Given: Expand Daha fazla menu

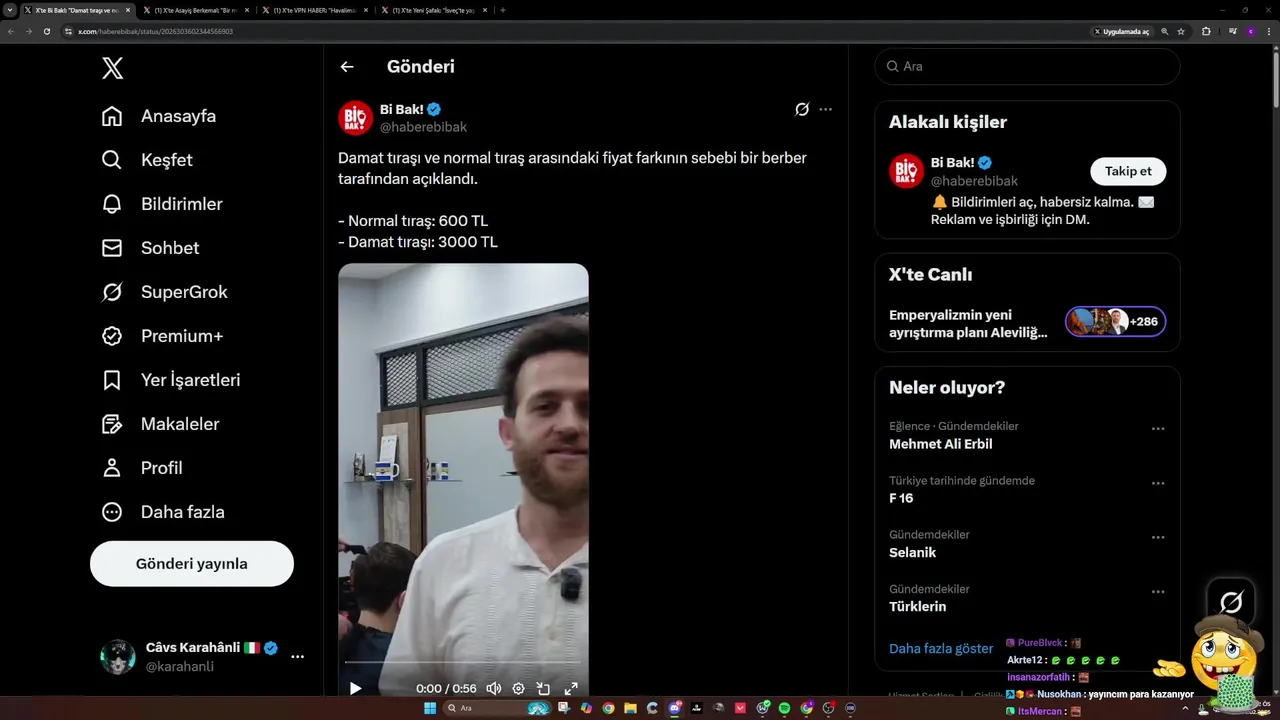Looking at the screenshot, I should tap(163, 512).
